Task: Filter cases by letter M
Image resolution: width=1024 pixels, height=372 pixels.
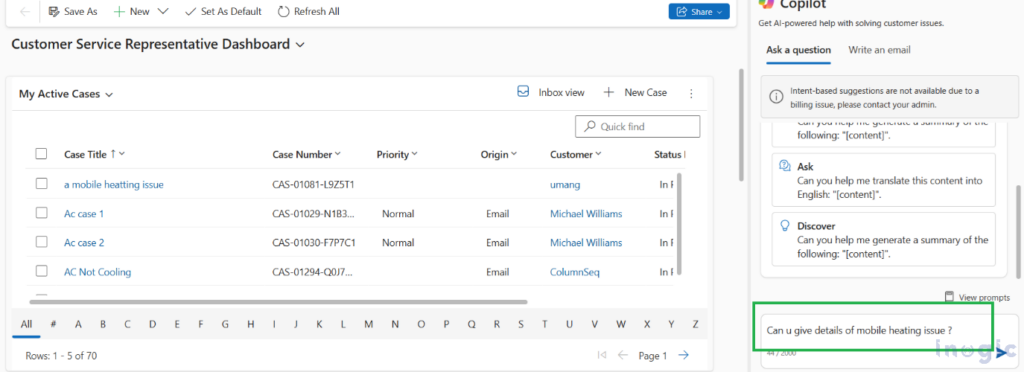Action: point(368,324)
